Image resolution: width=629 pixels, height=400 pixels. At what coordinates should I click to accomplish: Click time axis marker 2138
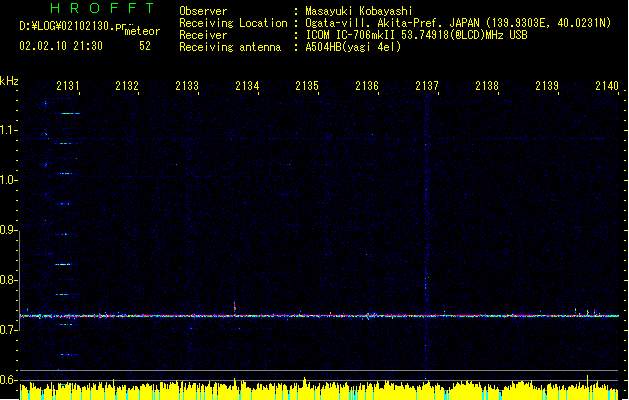(x=487, y=86)
